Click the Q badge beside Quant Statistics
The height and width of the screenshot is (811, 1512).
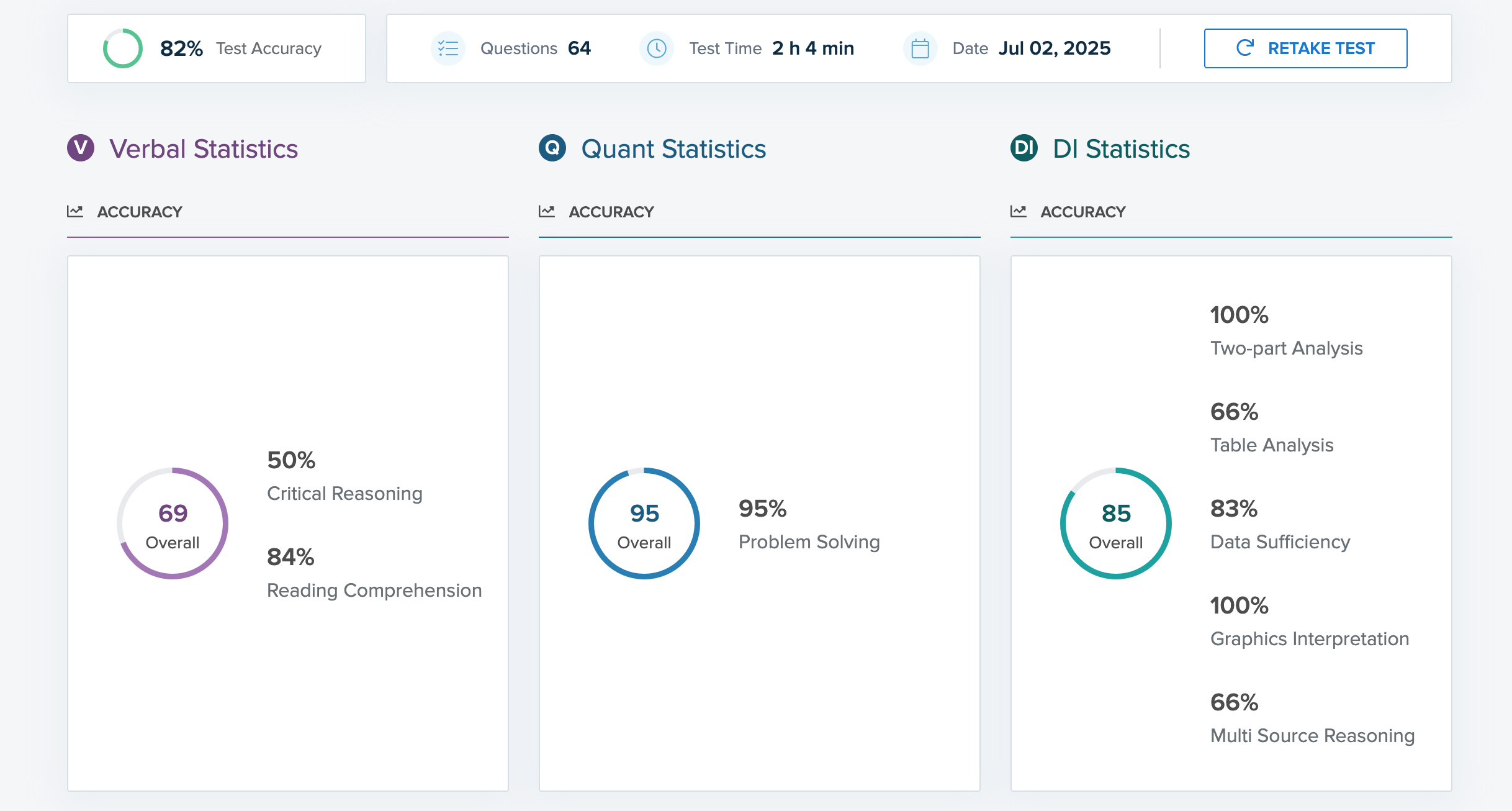[x=551, y=148]
